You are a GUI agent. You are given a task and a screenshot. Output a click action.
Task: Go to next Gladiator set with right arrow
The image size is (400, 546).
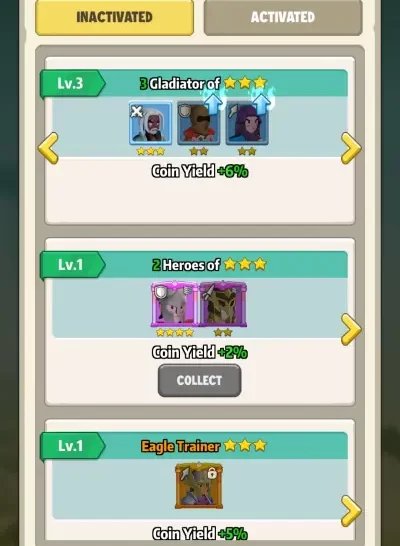tap(351, 148)
